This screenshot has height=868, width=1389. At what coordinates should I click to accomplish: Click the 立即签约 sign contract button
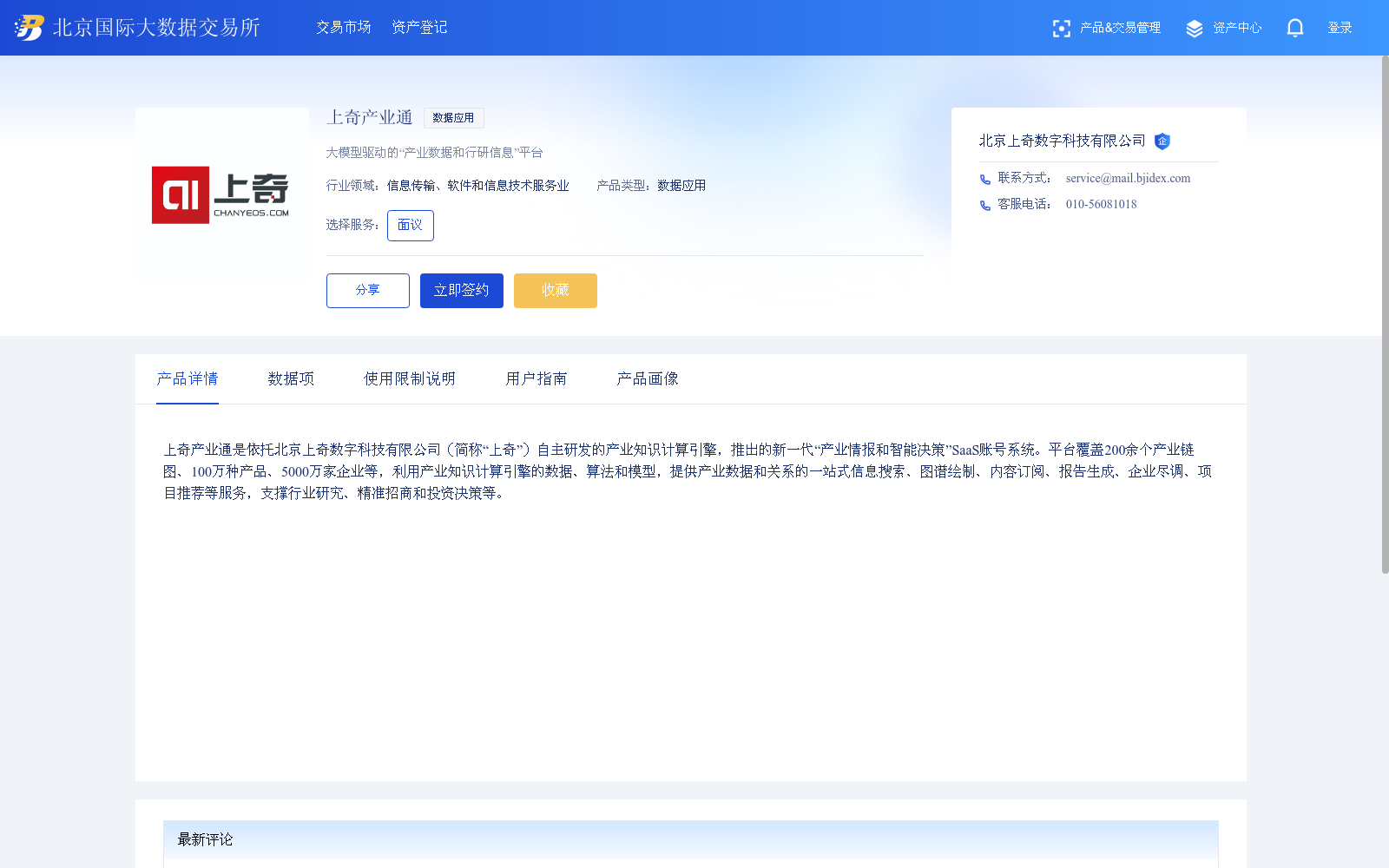[462, 291]
